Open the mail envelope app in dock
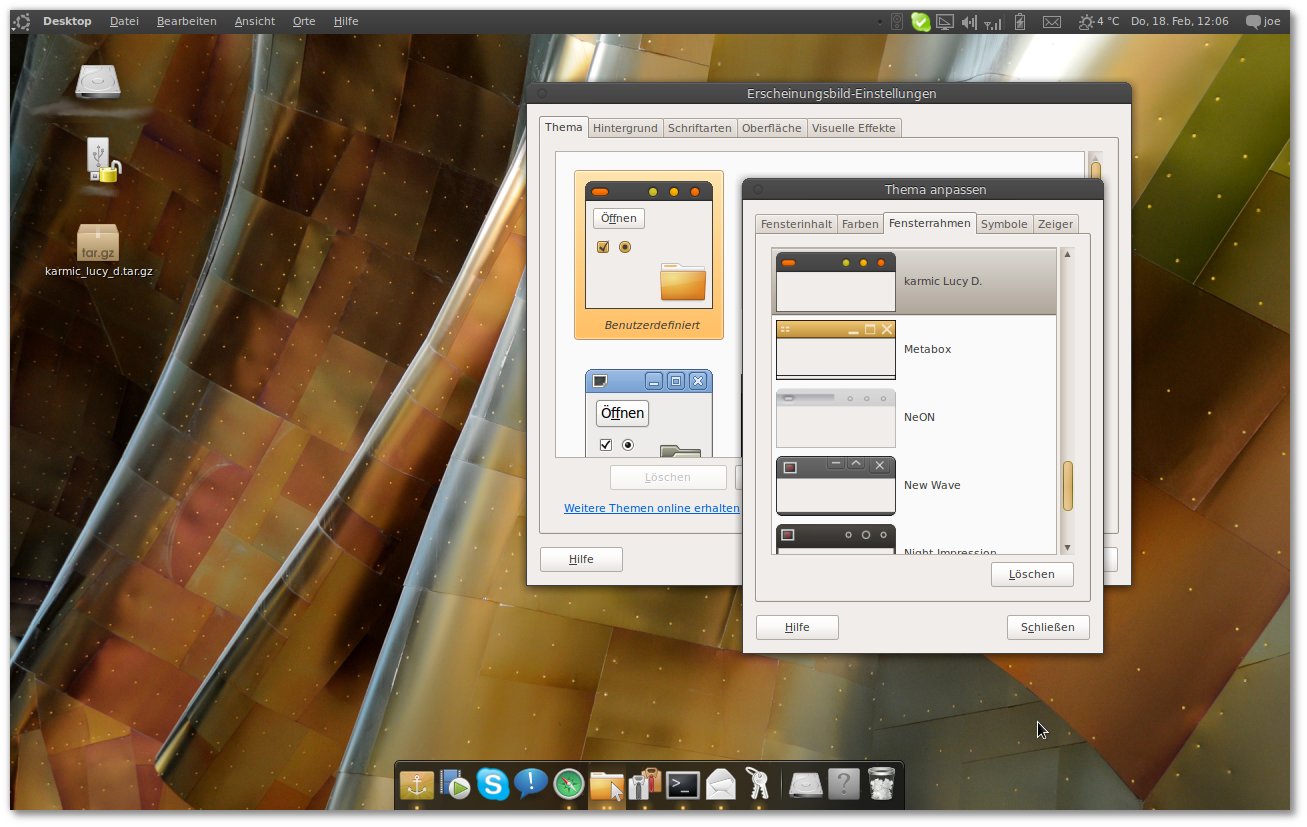Viewport: 1307px width, 827px height. [721, 785]
